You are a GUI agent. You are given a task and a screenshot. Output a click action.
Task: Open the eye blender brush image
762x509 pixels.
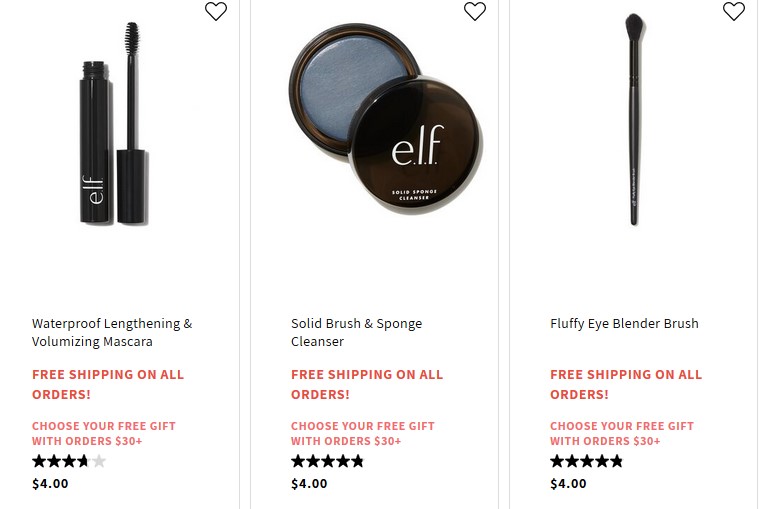tap(634, 120)
